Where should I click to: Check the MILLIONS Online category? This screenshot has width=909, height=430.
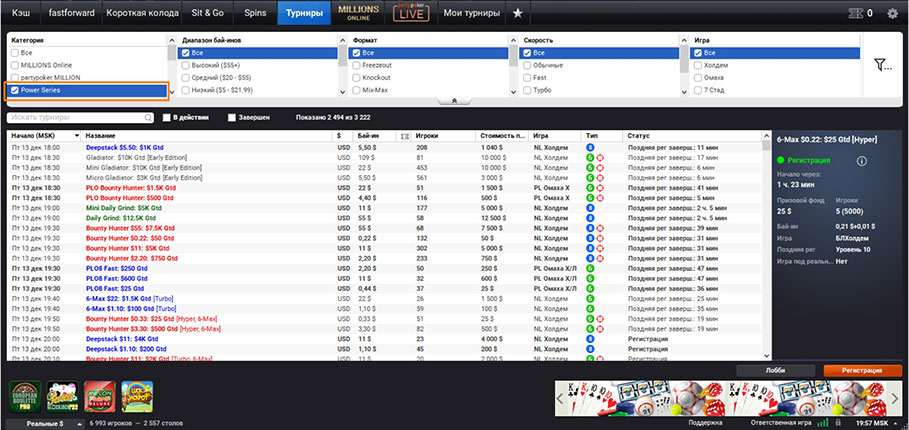[x=15, y=65]
